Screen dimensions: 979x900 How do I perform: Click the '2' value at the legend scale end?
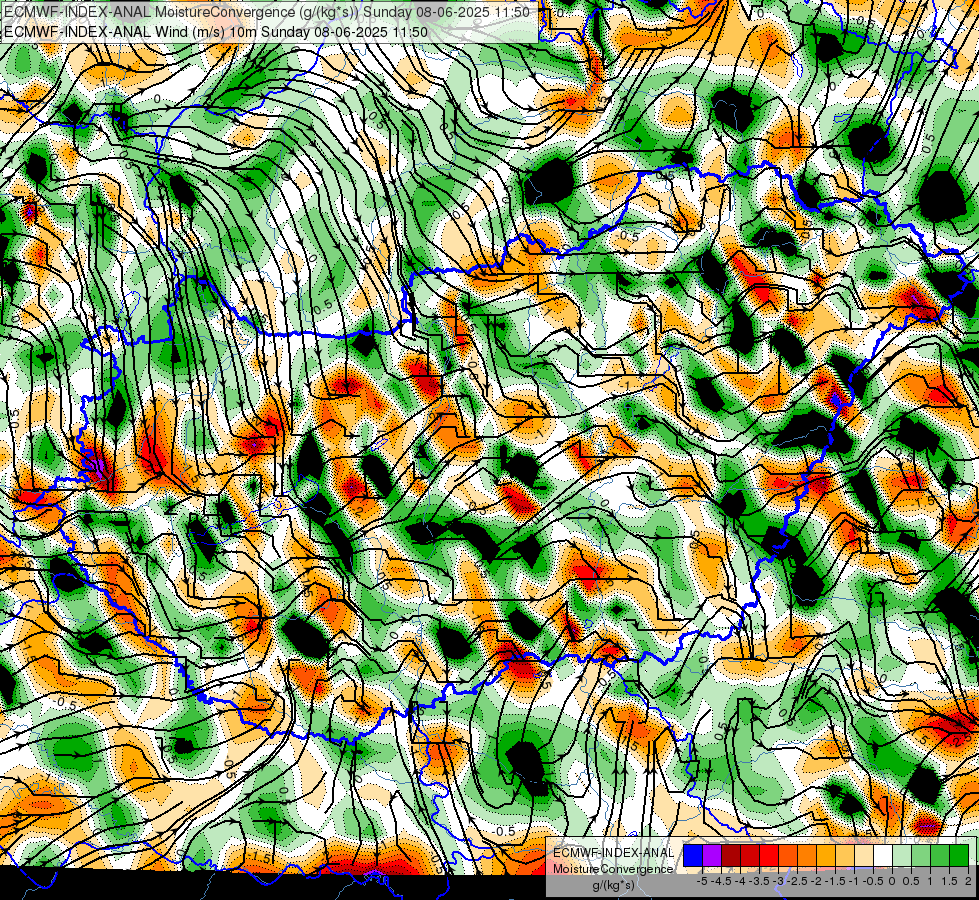tap(968, 881)
